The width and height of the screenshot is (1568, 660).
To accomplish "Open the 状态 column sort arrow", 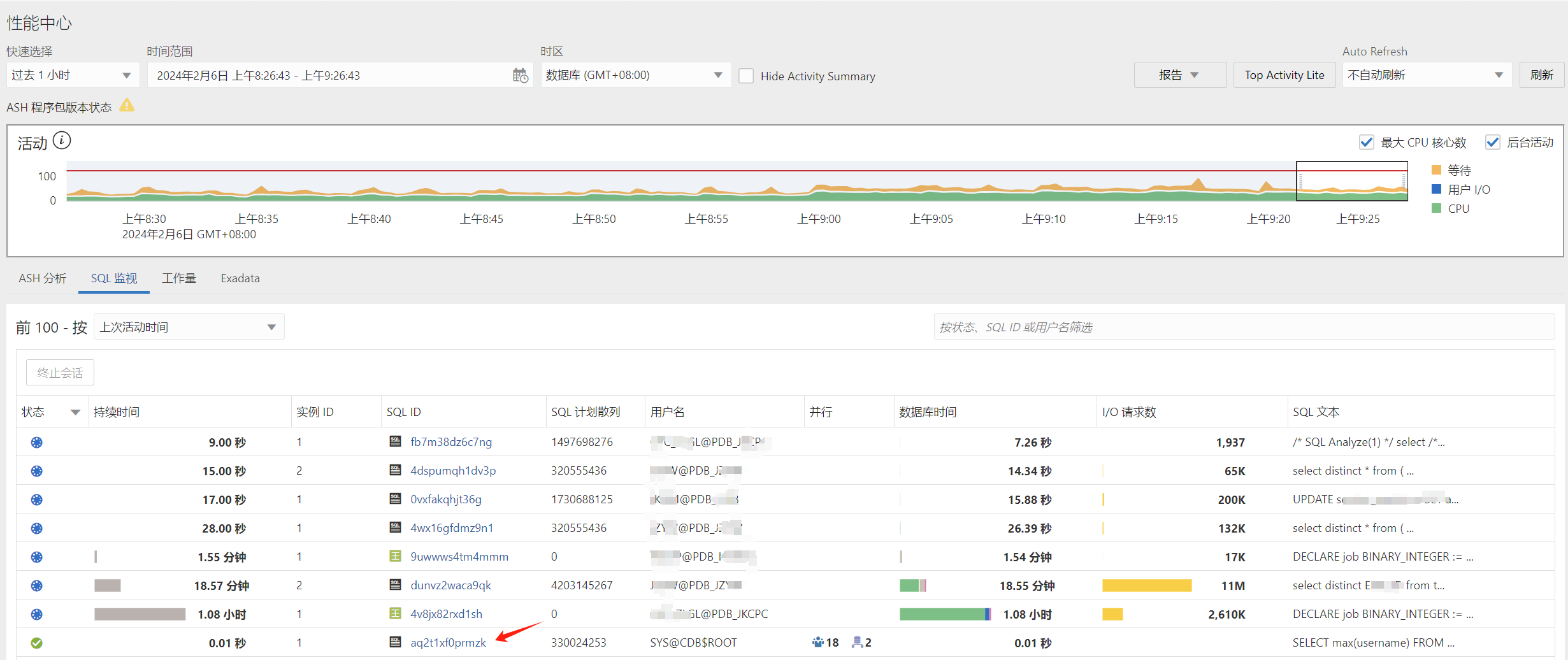I will point(75,412).
